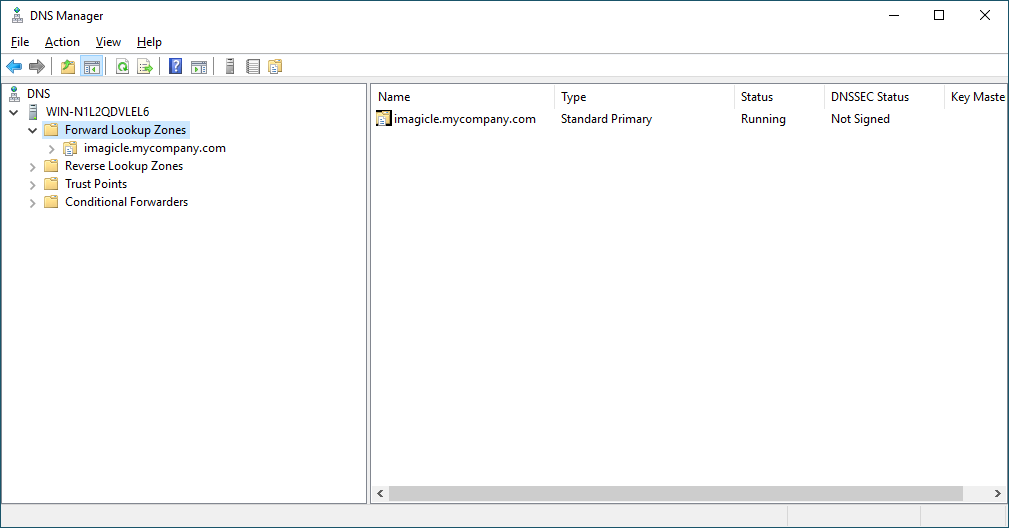Click the Export List toolbar icon
1009x528 pixels.
[x=145, y=67]
